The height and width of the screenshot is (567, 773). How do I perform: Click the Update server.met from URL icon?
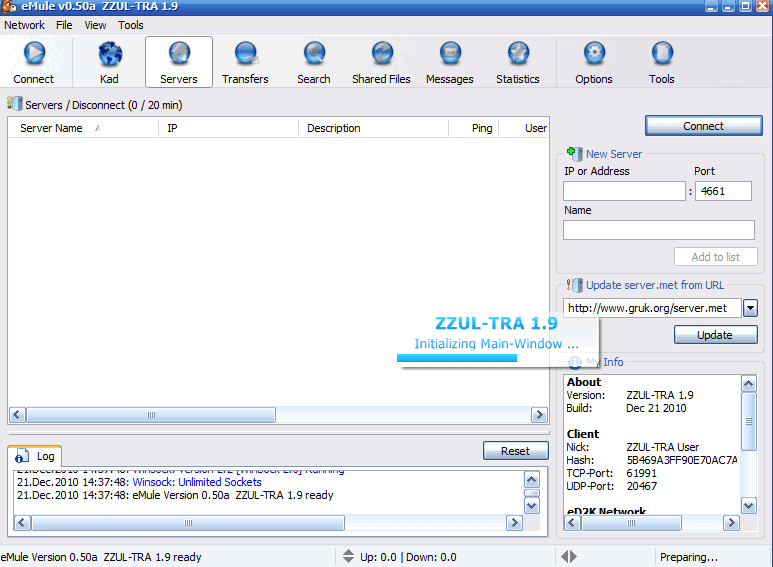click(574, 285)
